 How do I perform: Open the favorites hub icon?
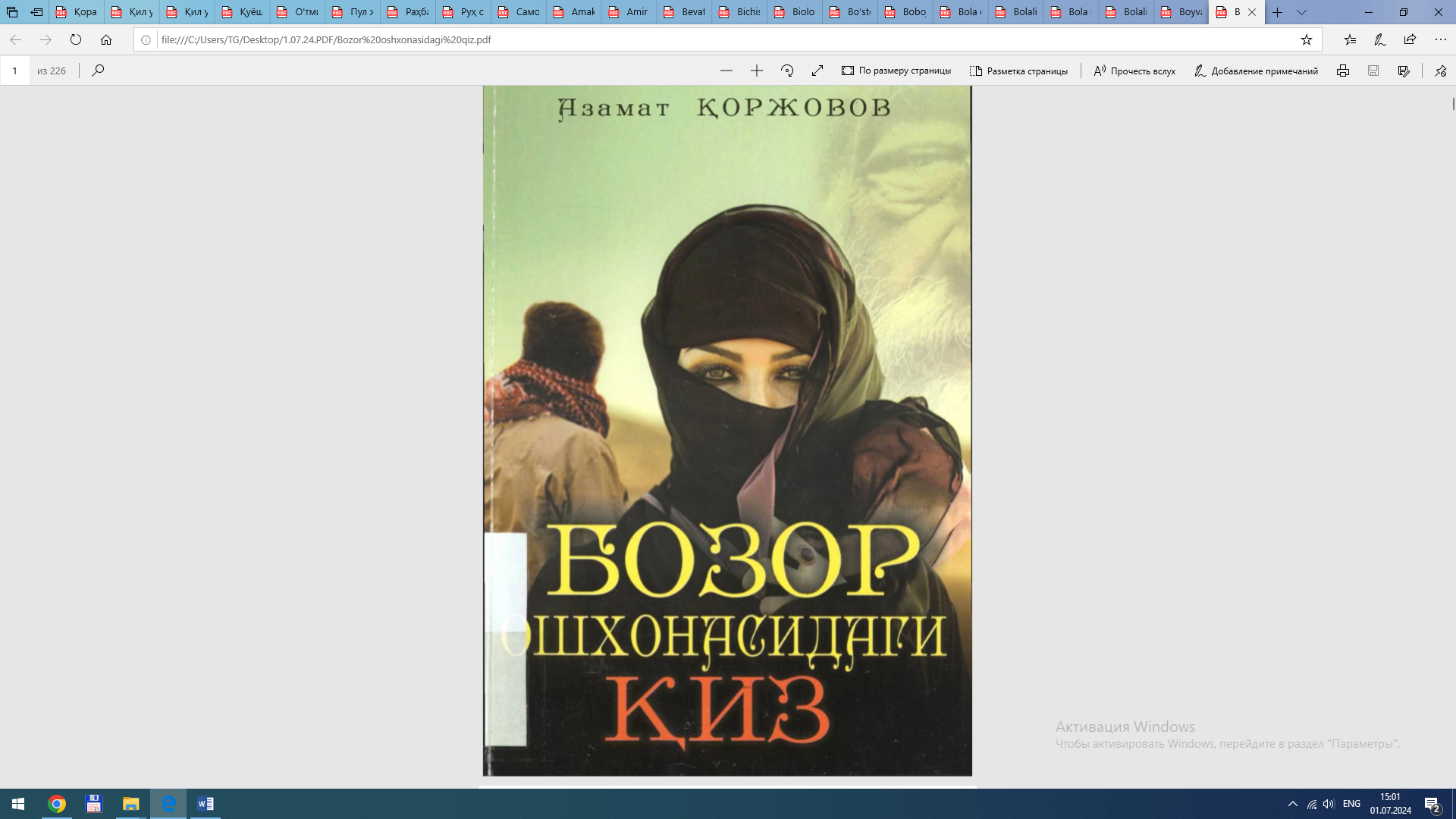click(x=1350, y=39)
